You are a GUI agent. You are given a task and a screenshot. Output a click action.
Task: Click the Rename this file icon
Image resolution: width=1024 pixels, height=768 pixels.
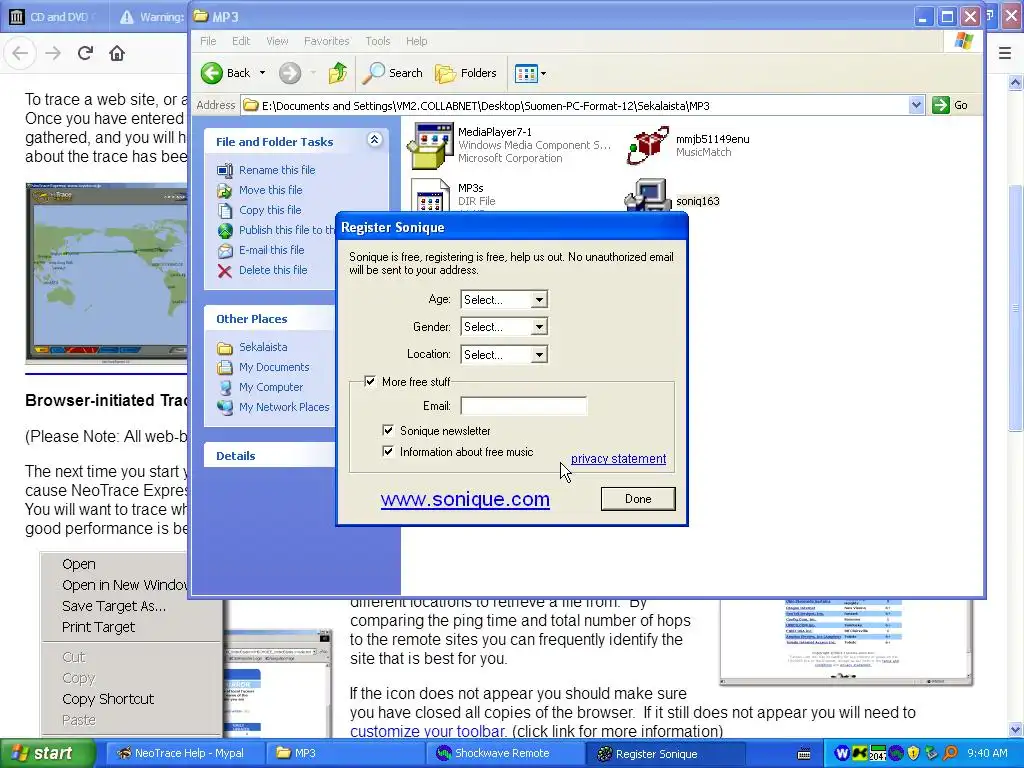click(225, 170)
